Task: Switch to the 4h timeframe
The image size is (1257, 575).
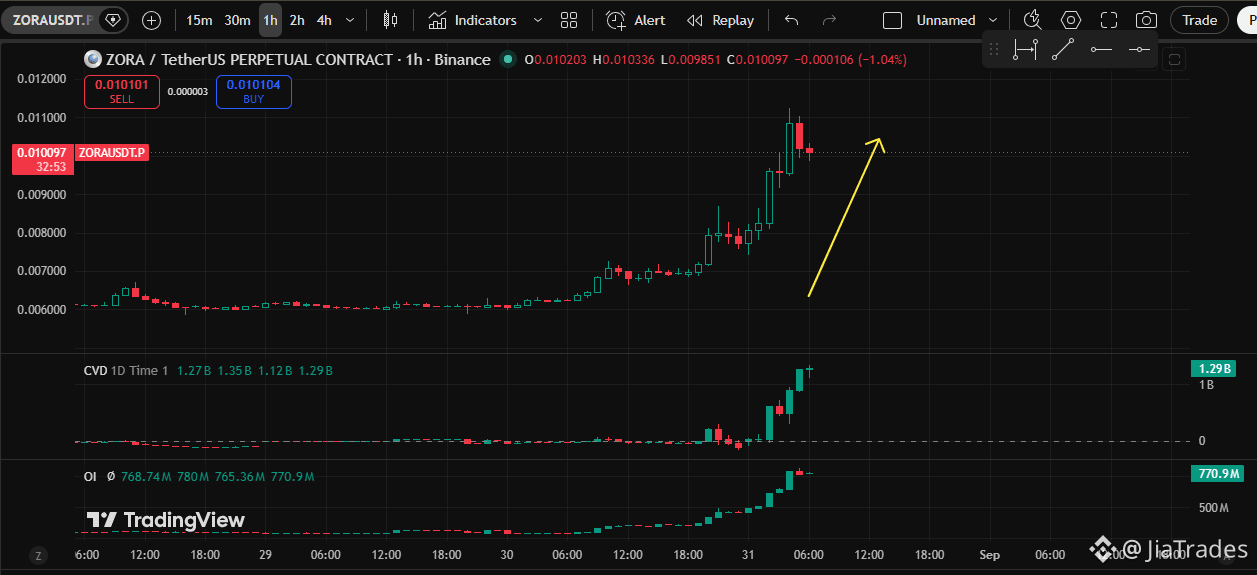Action: click(324, 20)
